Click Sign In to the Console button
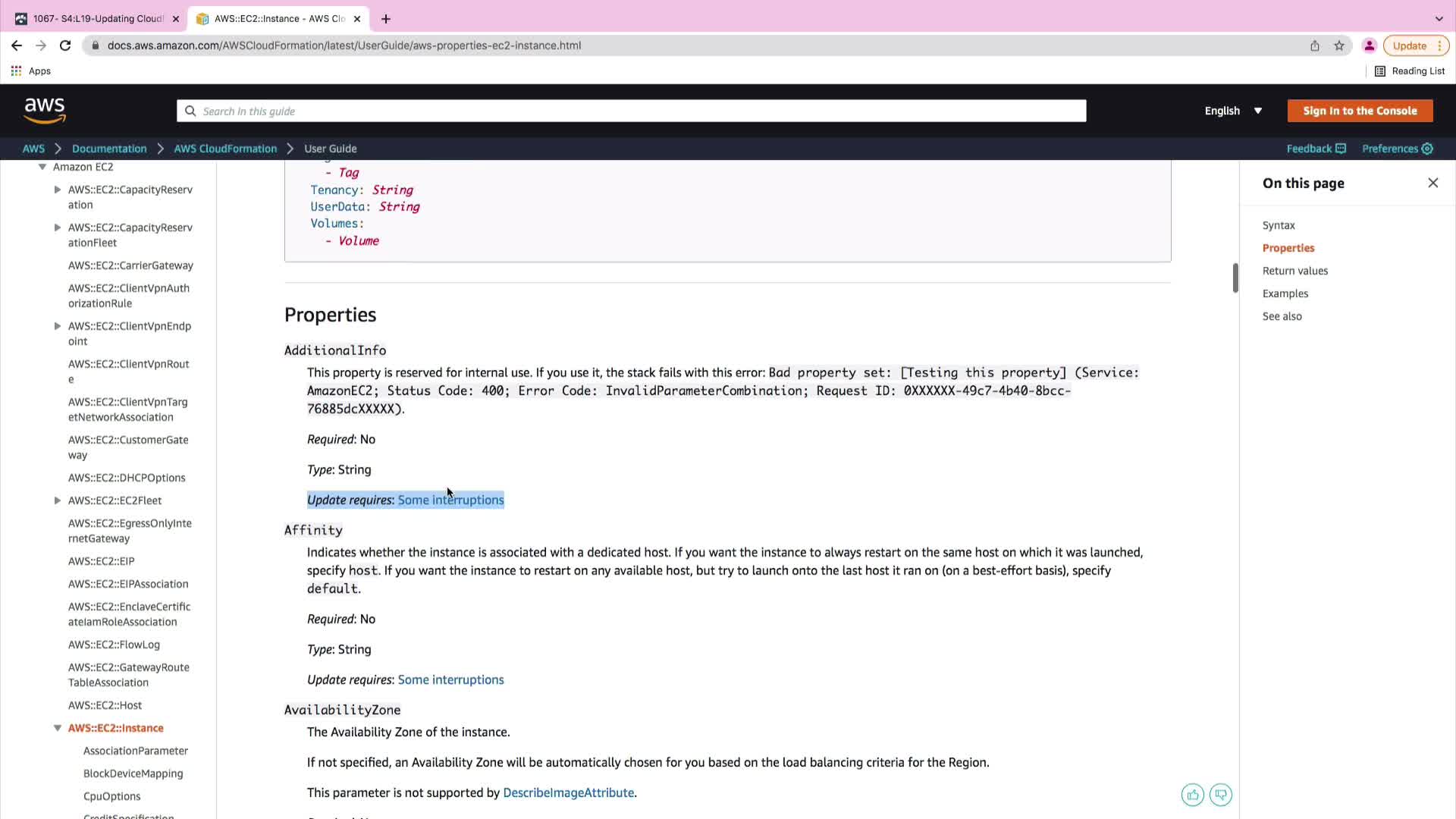The image size is (1456, 819). point(1360,111)
